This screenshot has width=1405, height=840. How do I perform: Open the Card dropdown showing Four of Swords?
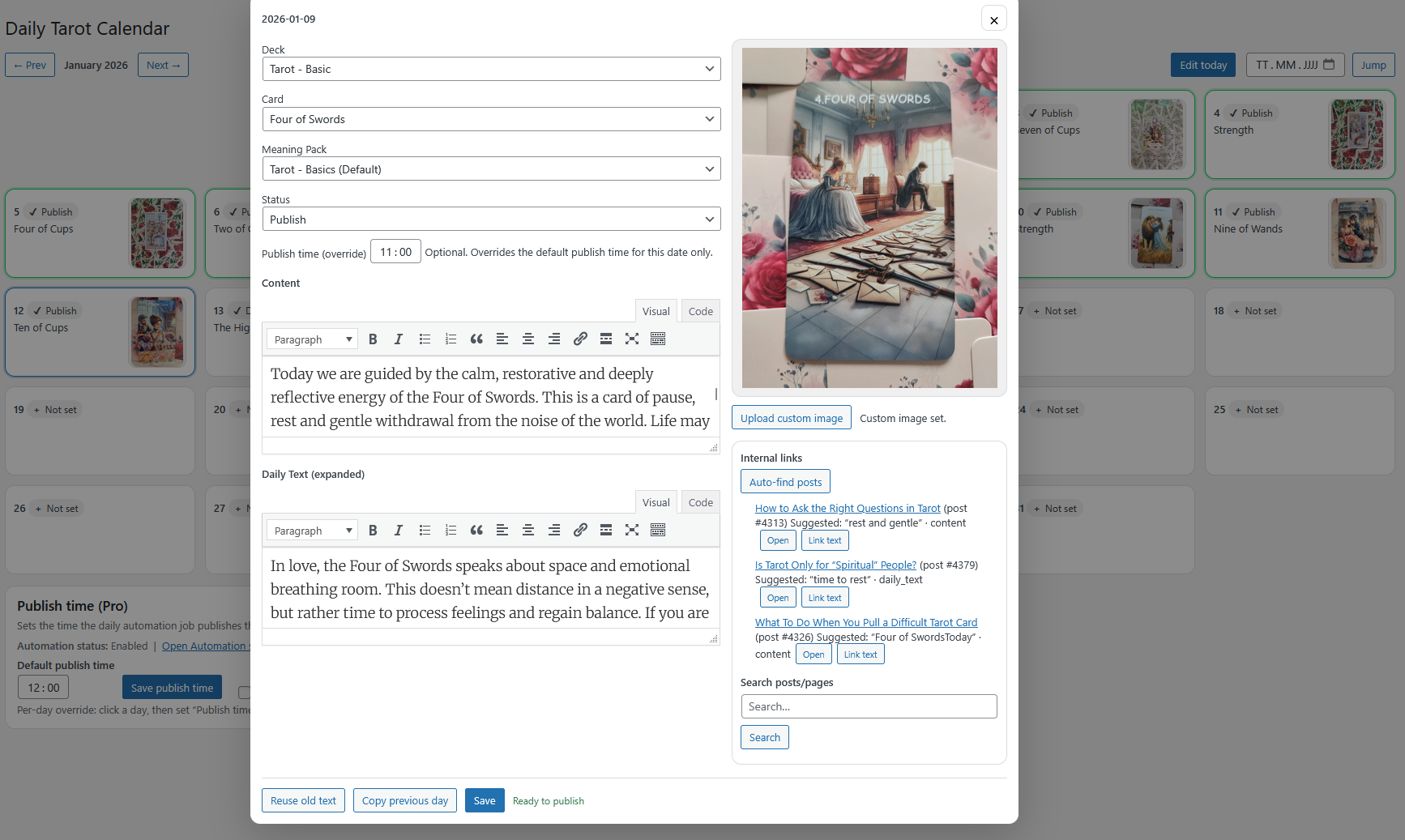pos(490,119)
